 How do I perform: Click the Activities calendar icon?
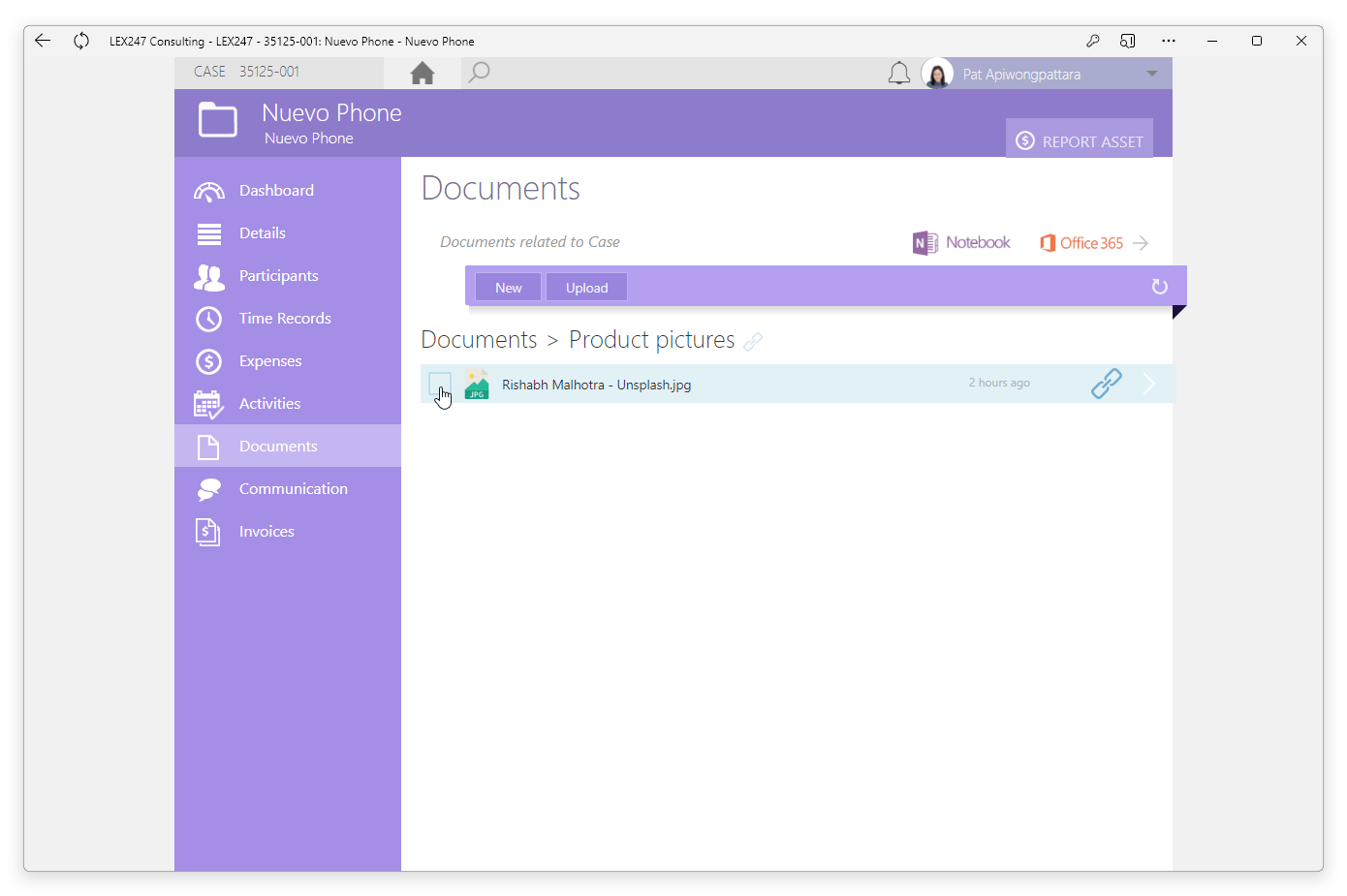coord(209,404)
